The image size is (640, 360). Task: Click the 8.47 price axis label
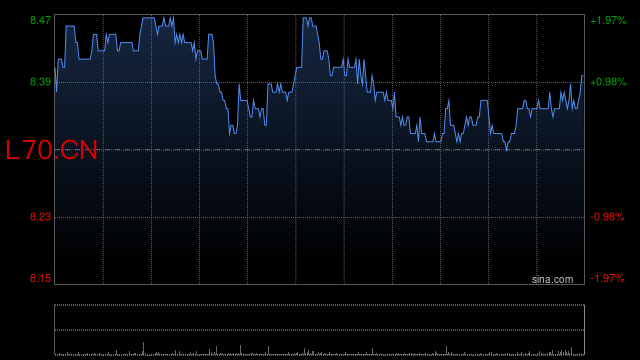pos(40,20)
